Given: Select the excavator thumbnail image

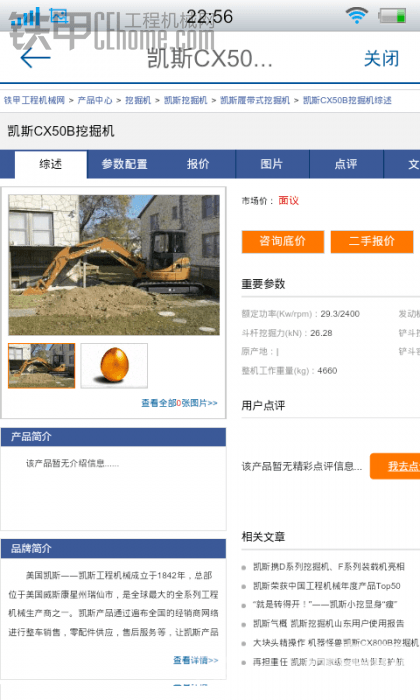Looking at the screenshot, I should click(42, 366).
